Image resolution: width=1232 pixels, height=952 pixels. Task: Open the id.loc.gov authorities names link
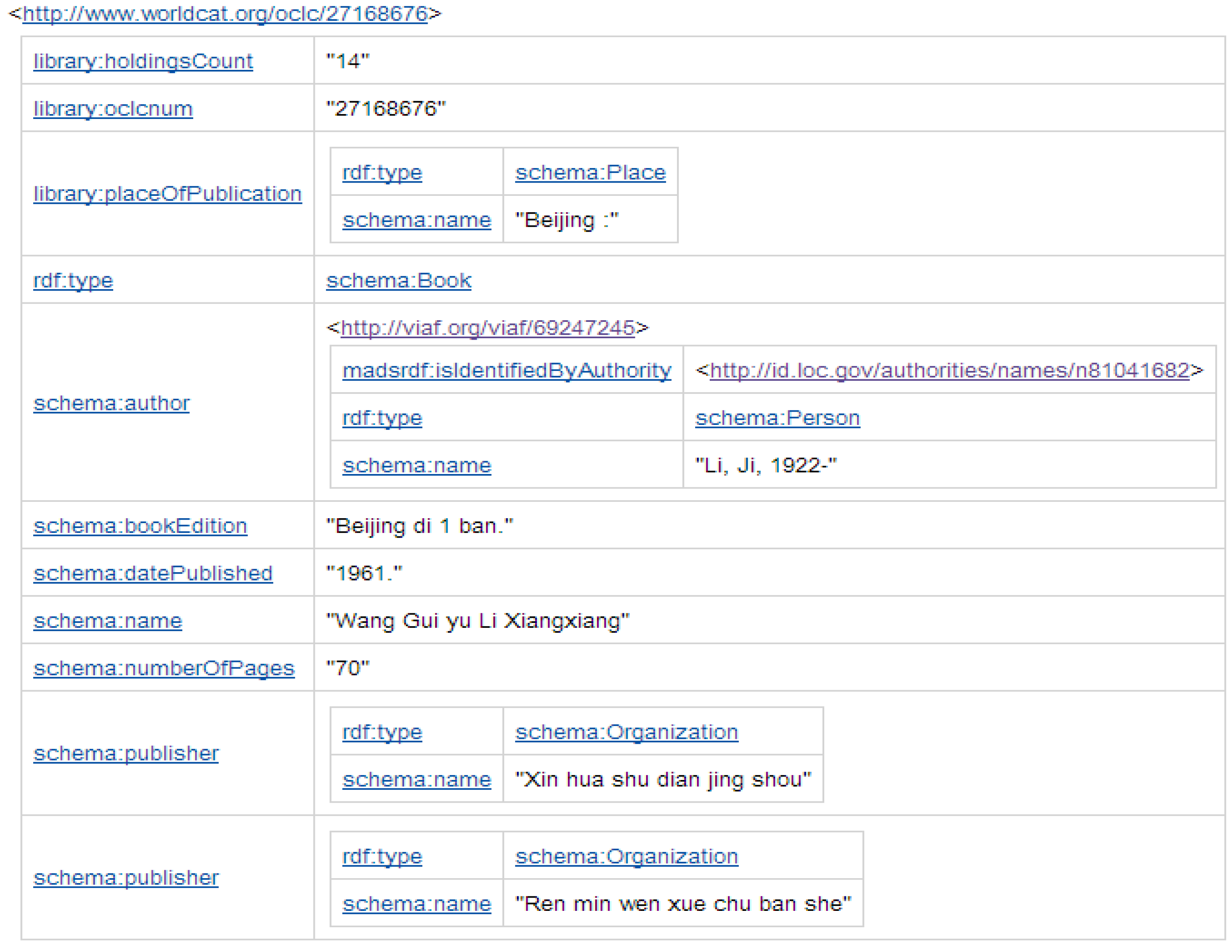(x=949, y=371)
